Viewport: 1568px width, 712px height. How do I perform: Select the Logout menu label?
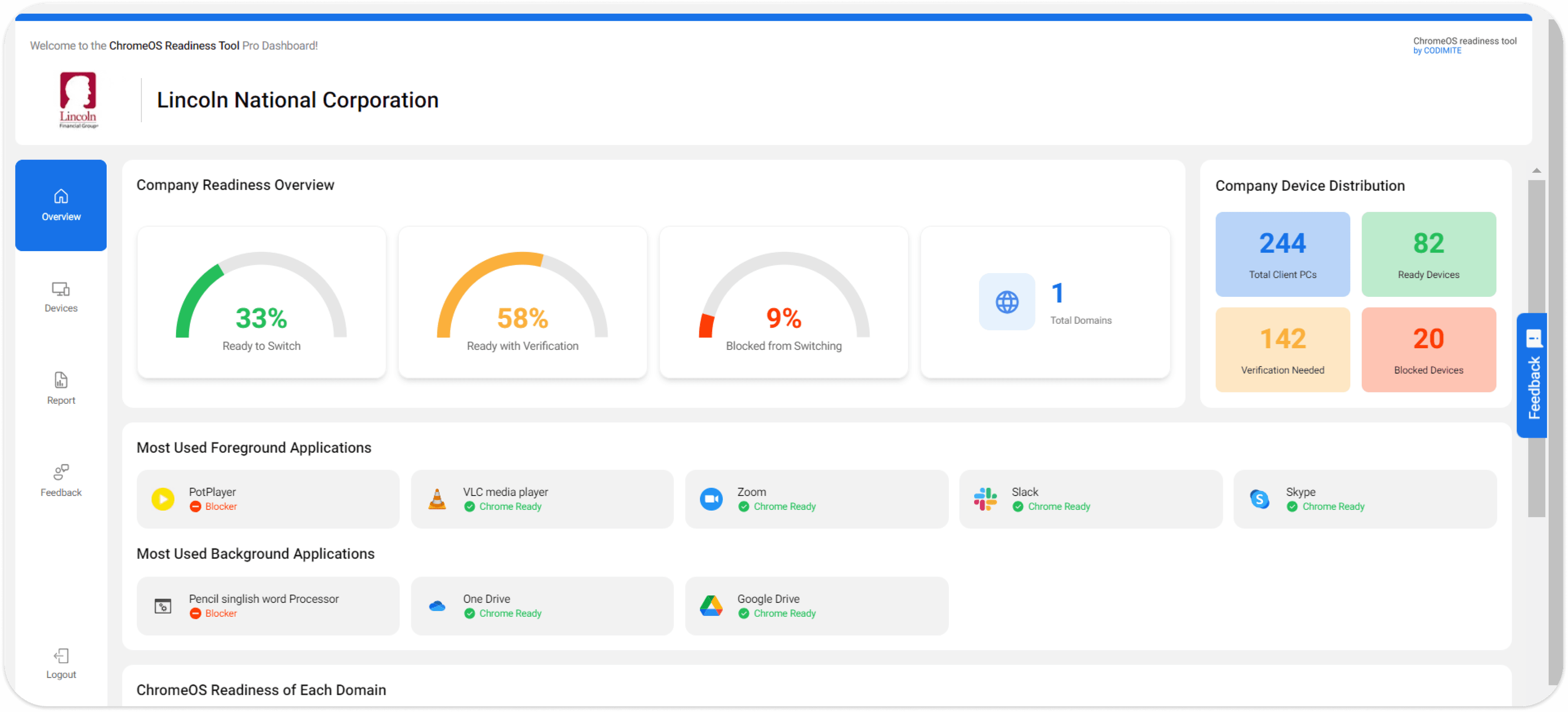tap(61, 675)
